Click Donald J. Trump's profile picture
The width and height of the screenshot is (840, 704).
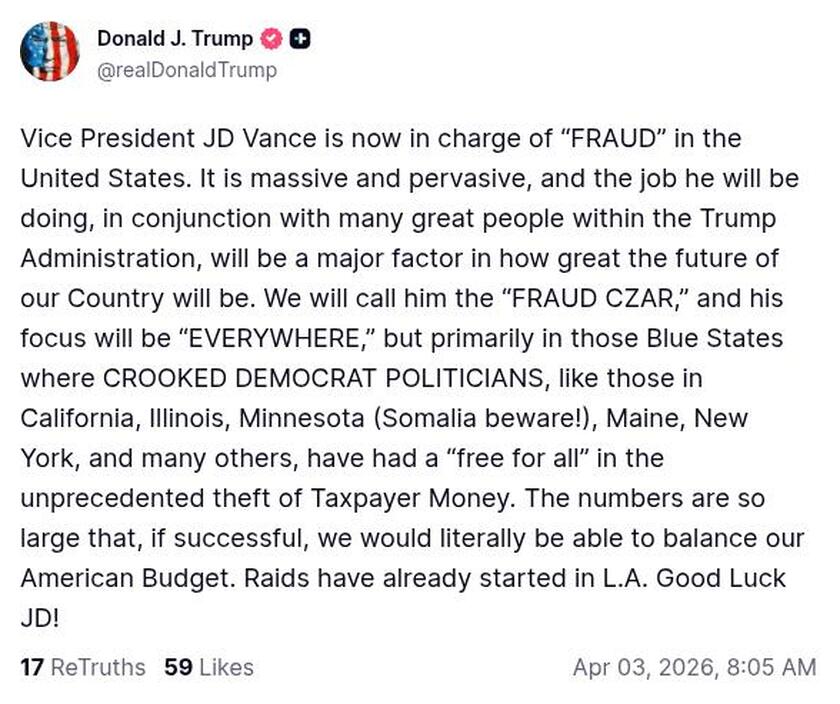(50, 52)
